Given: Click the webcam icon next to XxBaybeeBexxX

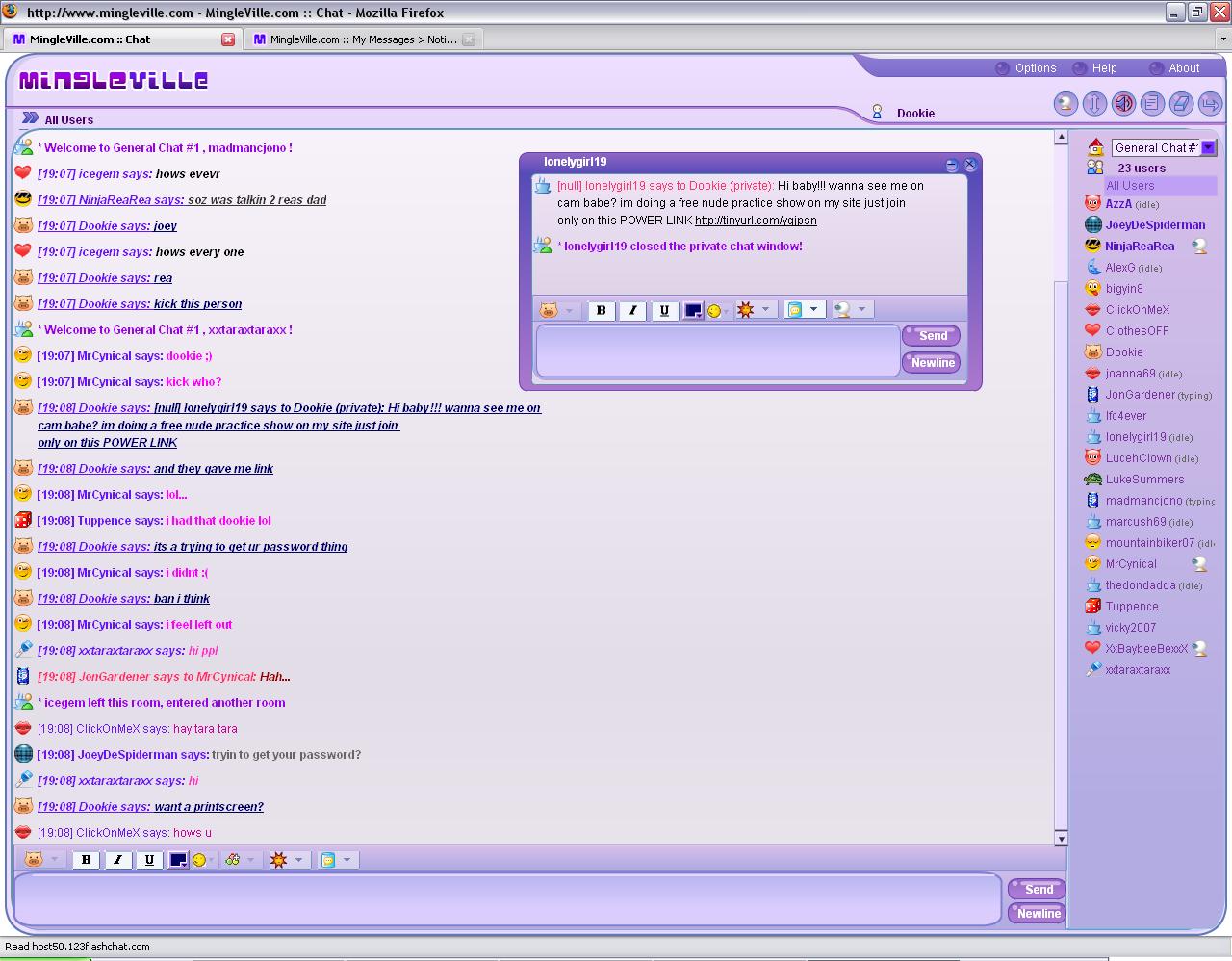Looking at the screenshot, I should [1199, 649].
